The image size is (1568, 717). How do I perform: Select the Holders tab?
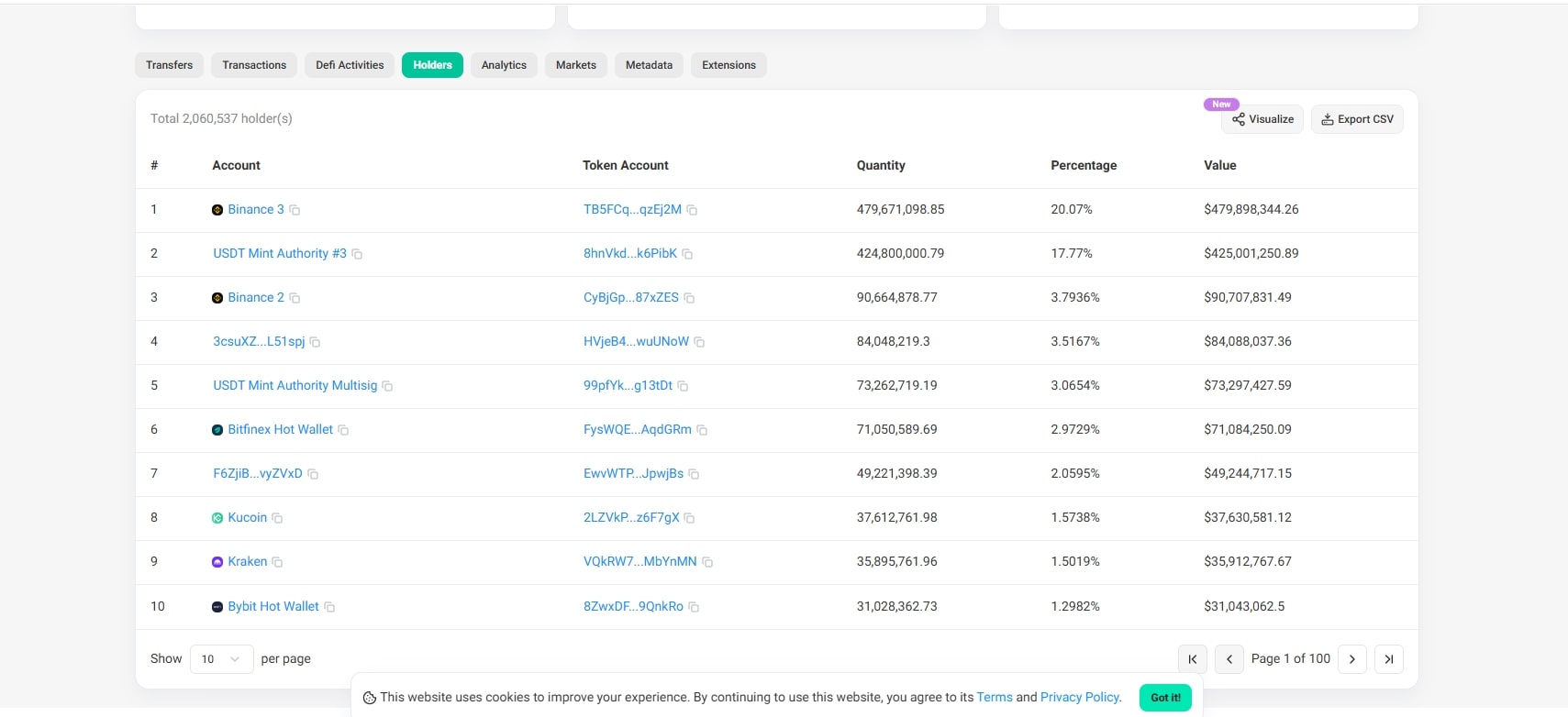(x=432, y=65)
